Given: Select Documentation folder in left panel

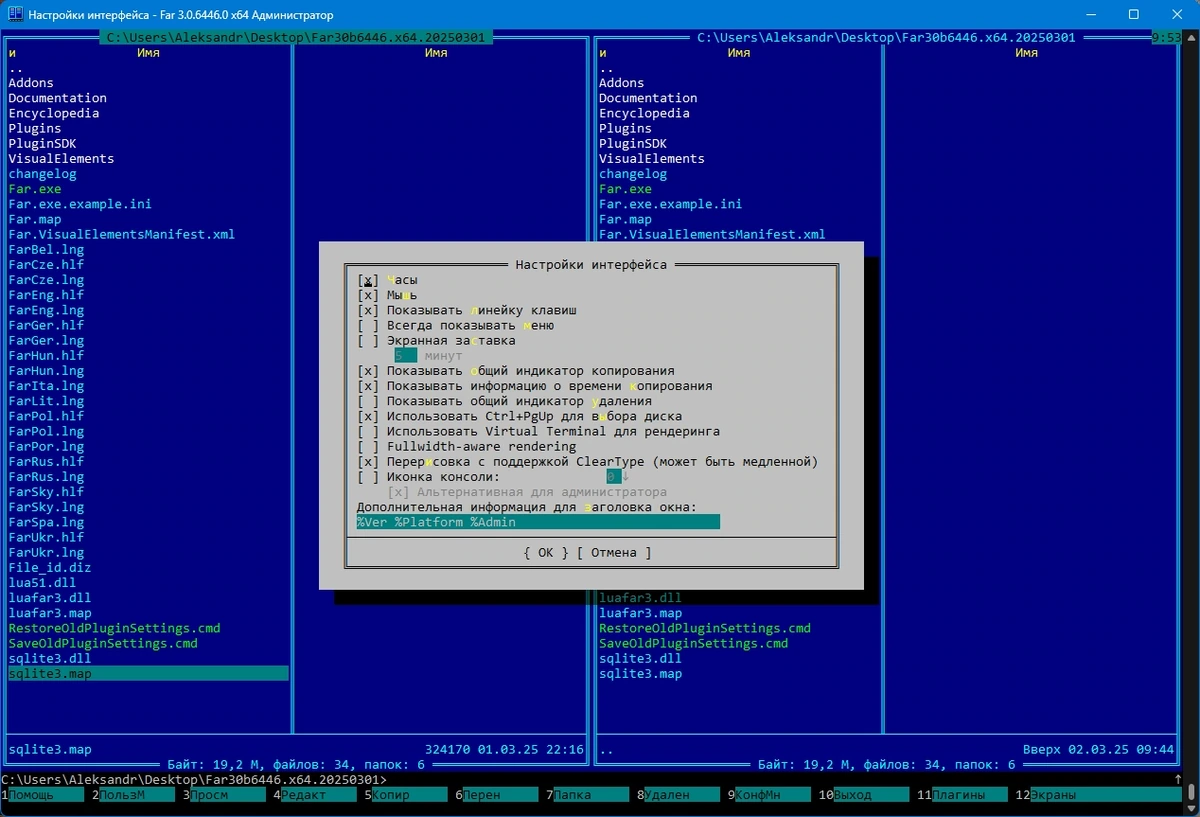Looking at the screenshot, I should pos(58,98).
